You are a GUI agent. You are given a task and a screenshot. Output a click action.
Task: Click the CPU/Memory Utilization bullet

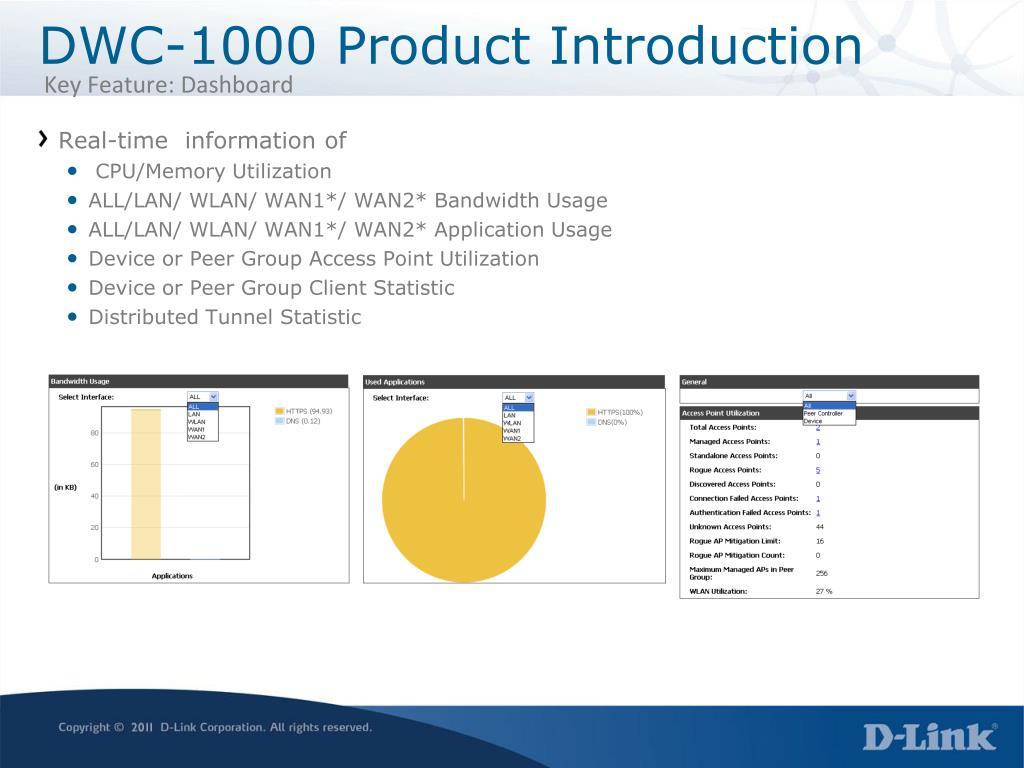pyautogui.click(x=214, y=171)
